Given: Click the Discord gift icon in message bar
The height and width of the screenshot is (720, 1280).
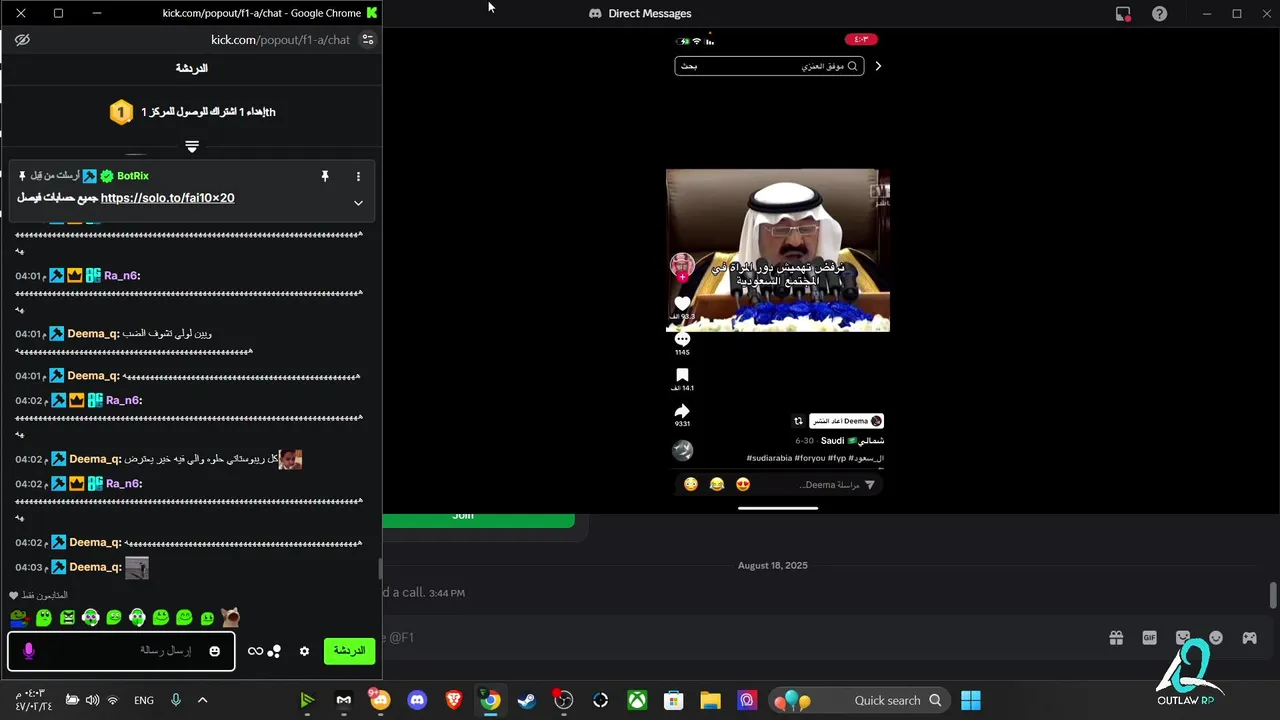Looking at the screenshot, I should pyautogui.click(x=1116, y=638).
